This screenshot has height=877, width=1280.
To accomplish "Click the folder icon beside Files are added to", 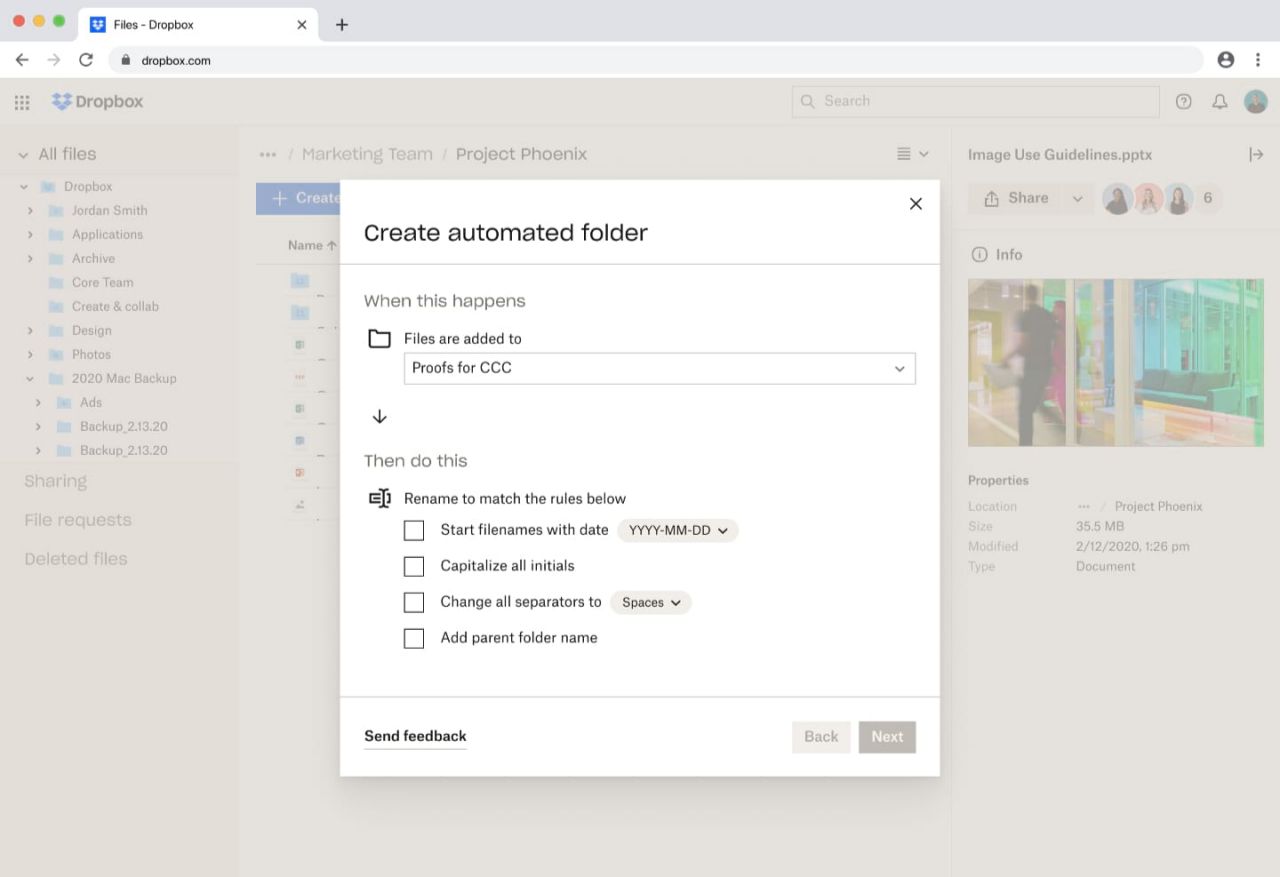I will [x=379, y=338].
